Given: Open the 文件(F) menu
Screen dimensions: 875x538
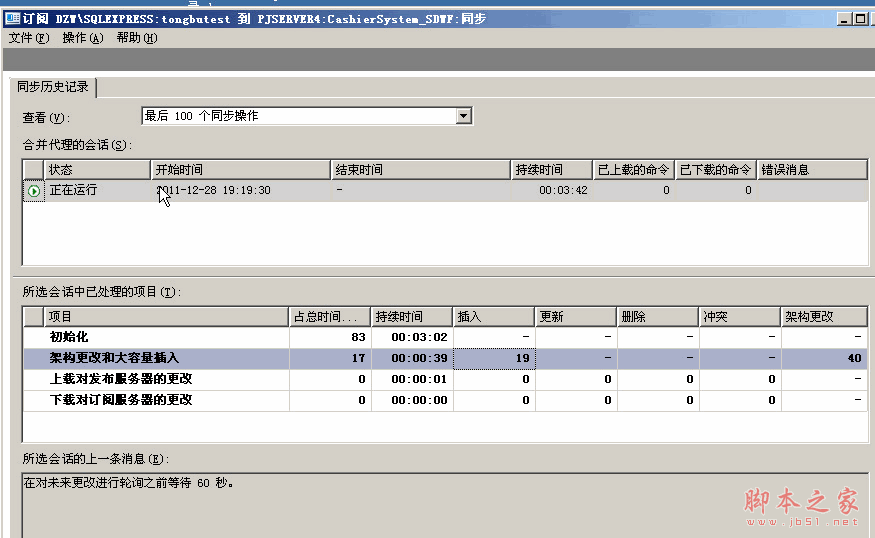Looking at the screenshot, I should (x=28, y=38).
